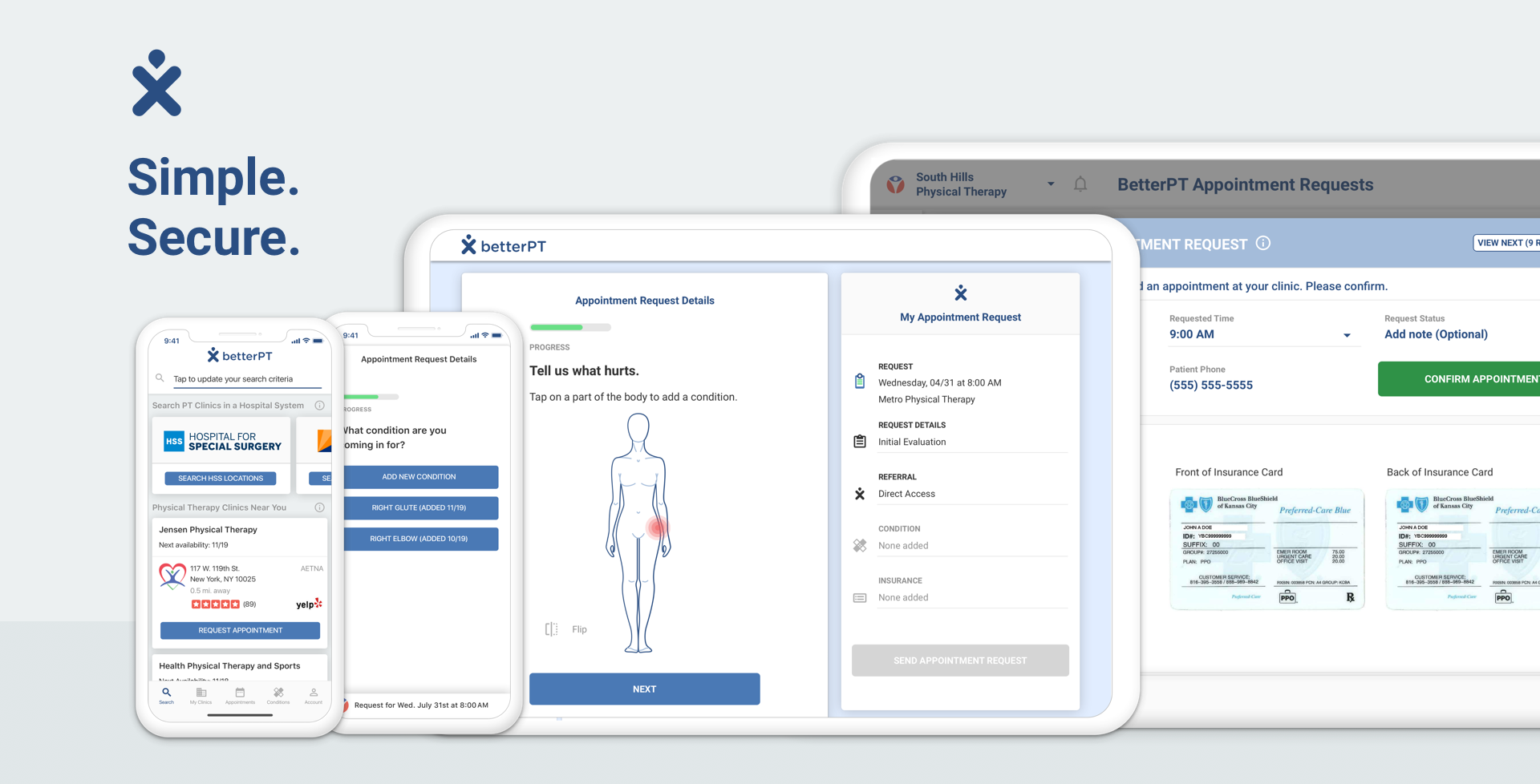Image resolution: width=1540 pixels, height=784 pixels.
Task: Click info icon next to Appointment Request heading
Action: (x=1263, y=243)
